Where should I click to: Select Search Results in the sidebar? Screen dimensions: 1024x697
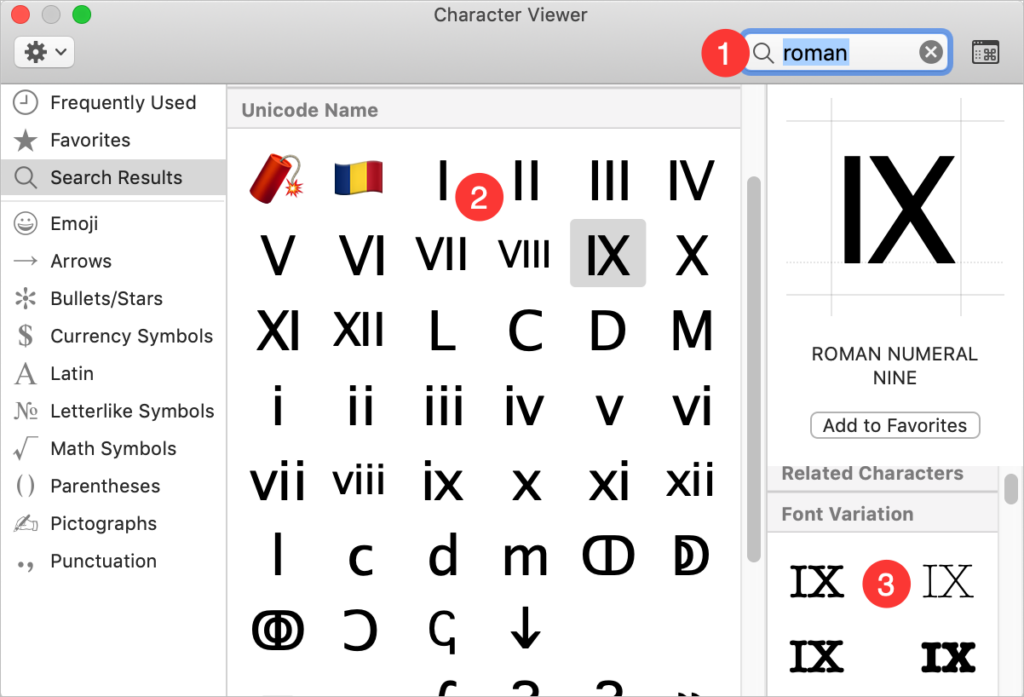tap(114, 177)
